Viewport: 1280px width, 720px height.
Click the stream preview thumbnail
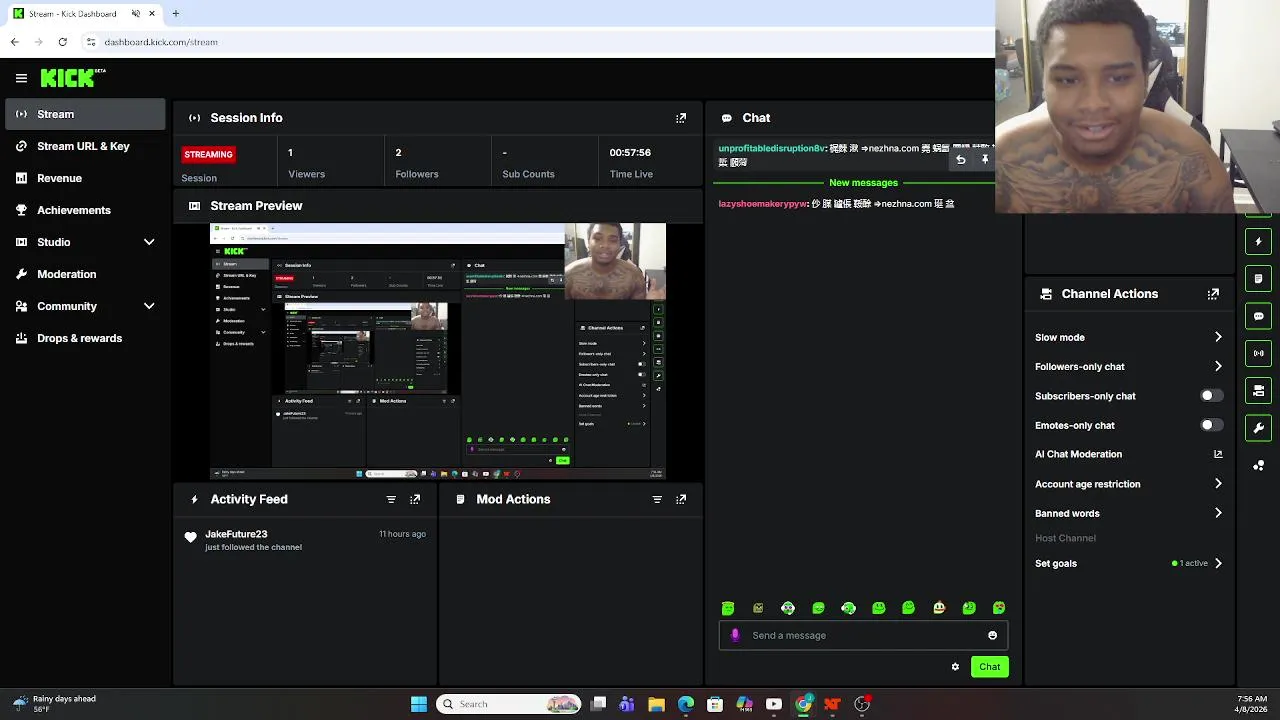(x=437, y=351)
